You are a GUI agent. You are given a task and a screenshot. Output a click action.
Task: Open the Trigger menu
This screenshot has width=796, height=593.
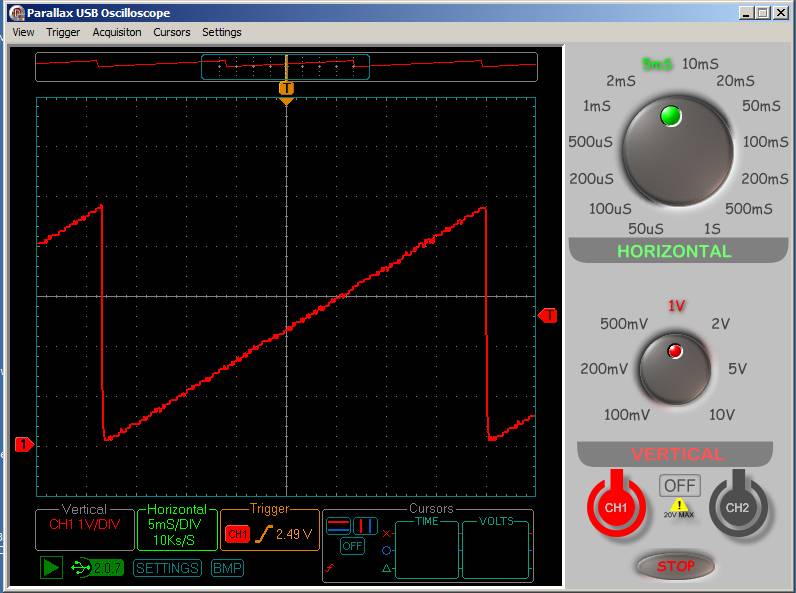[x=63, y=32]
